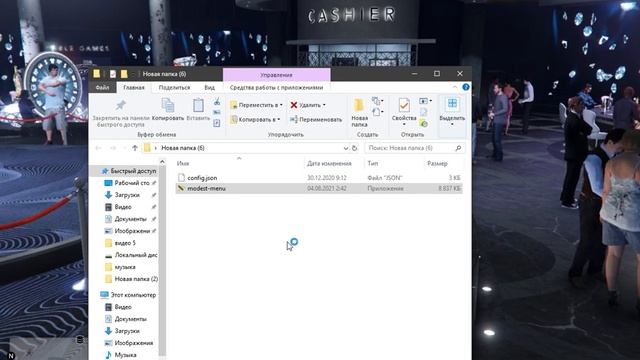Click the new folder icon in title bar quick toolbar

click(x=124, y=74)
